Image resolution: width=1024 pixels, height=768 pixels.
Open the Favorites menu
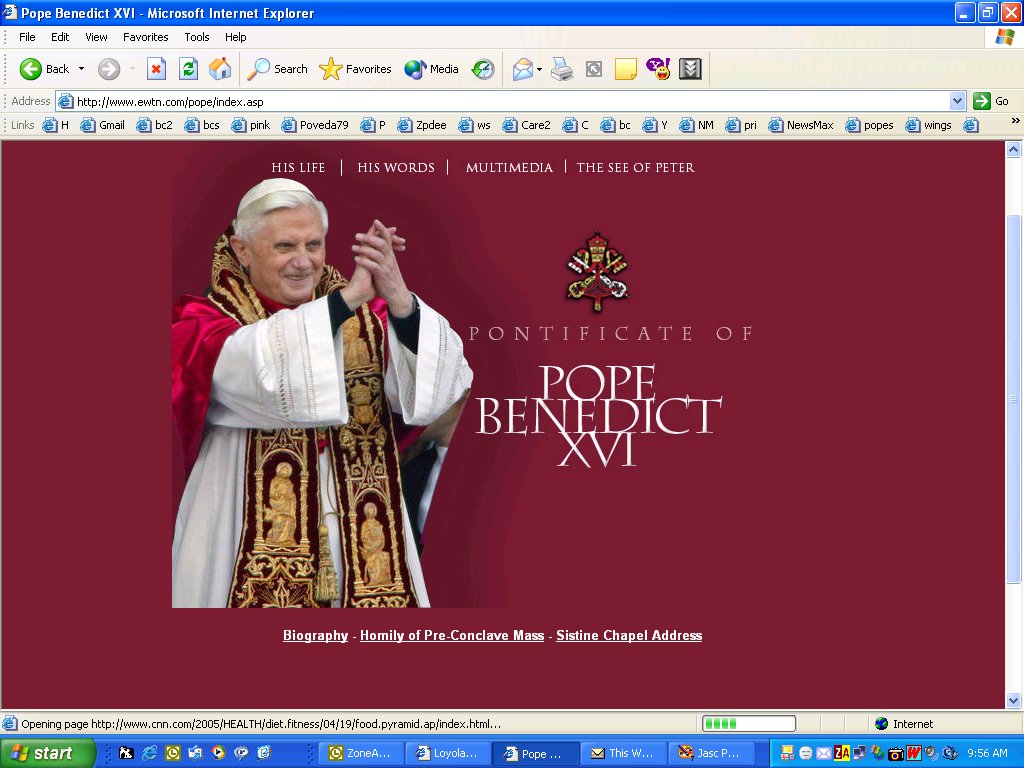[145, 37]
